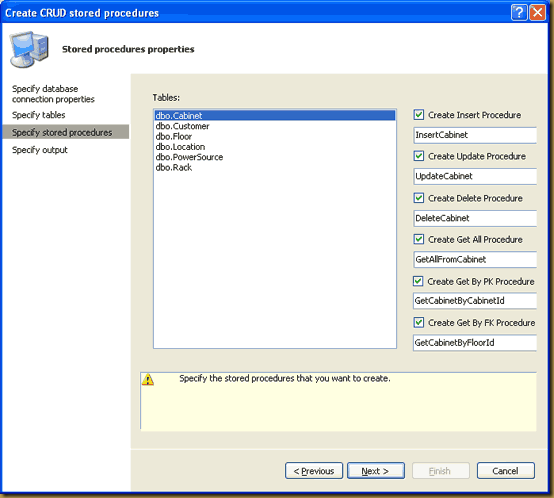Screen dimensions: 554x498
Task: Uncheck Create Insert Procedure
Action: pos(419,115)
